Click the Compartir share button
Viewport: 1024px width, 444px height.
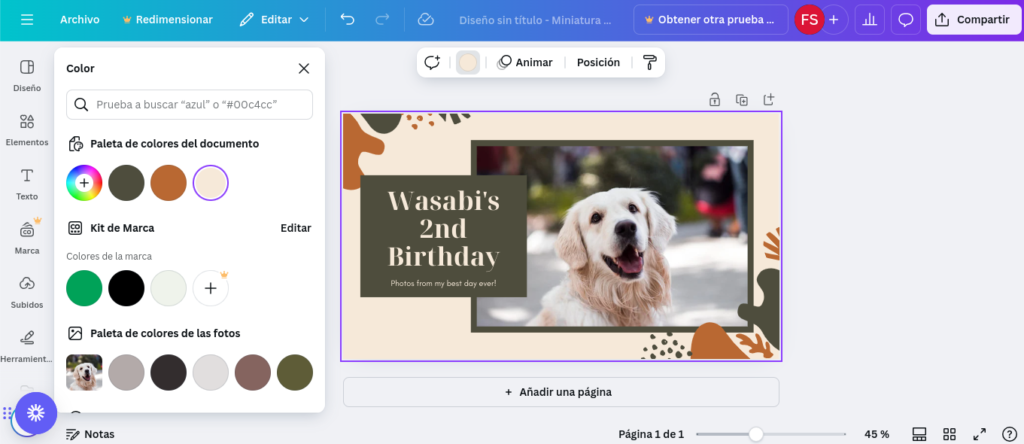pos(972,20)
